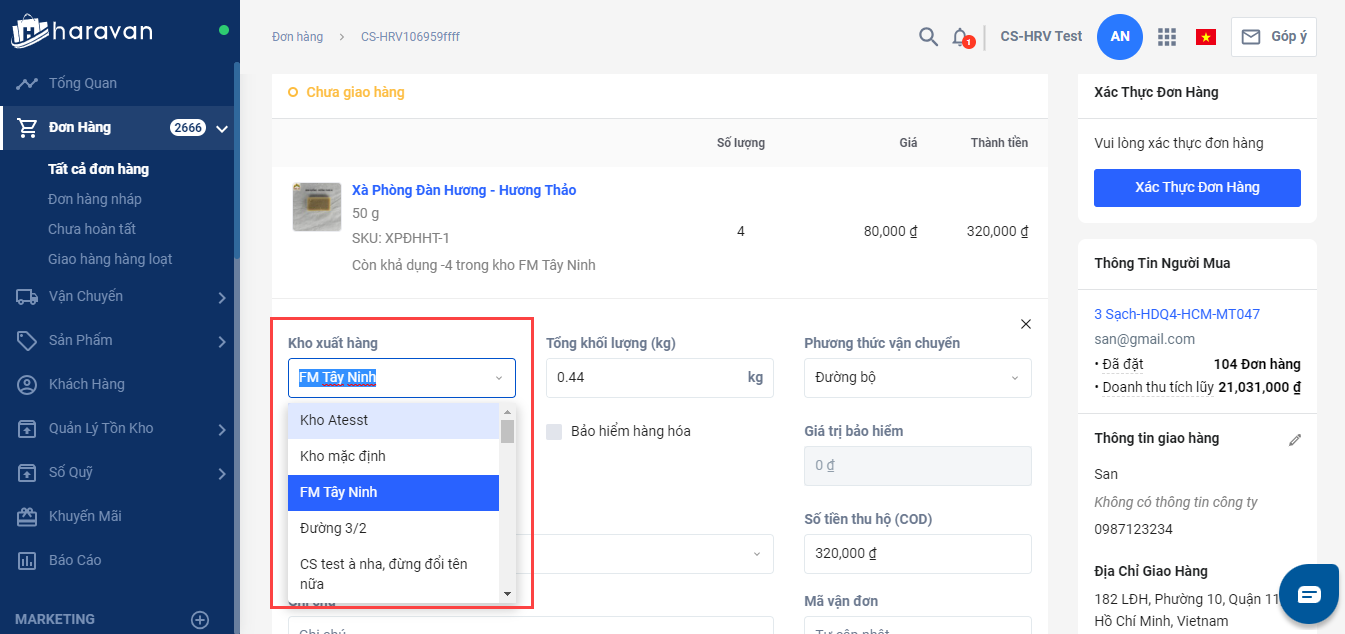Click the Vietnam flag language icon
Screen dimensions: 1345x634
pos(1205,37)
